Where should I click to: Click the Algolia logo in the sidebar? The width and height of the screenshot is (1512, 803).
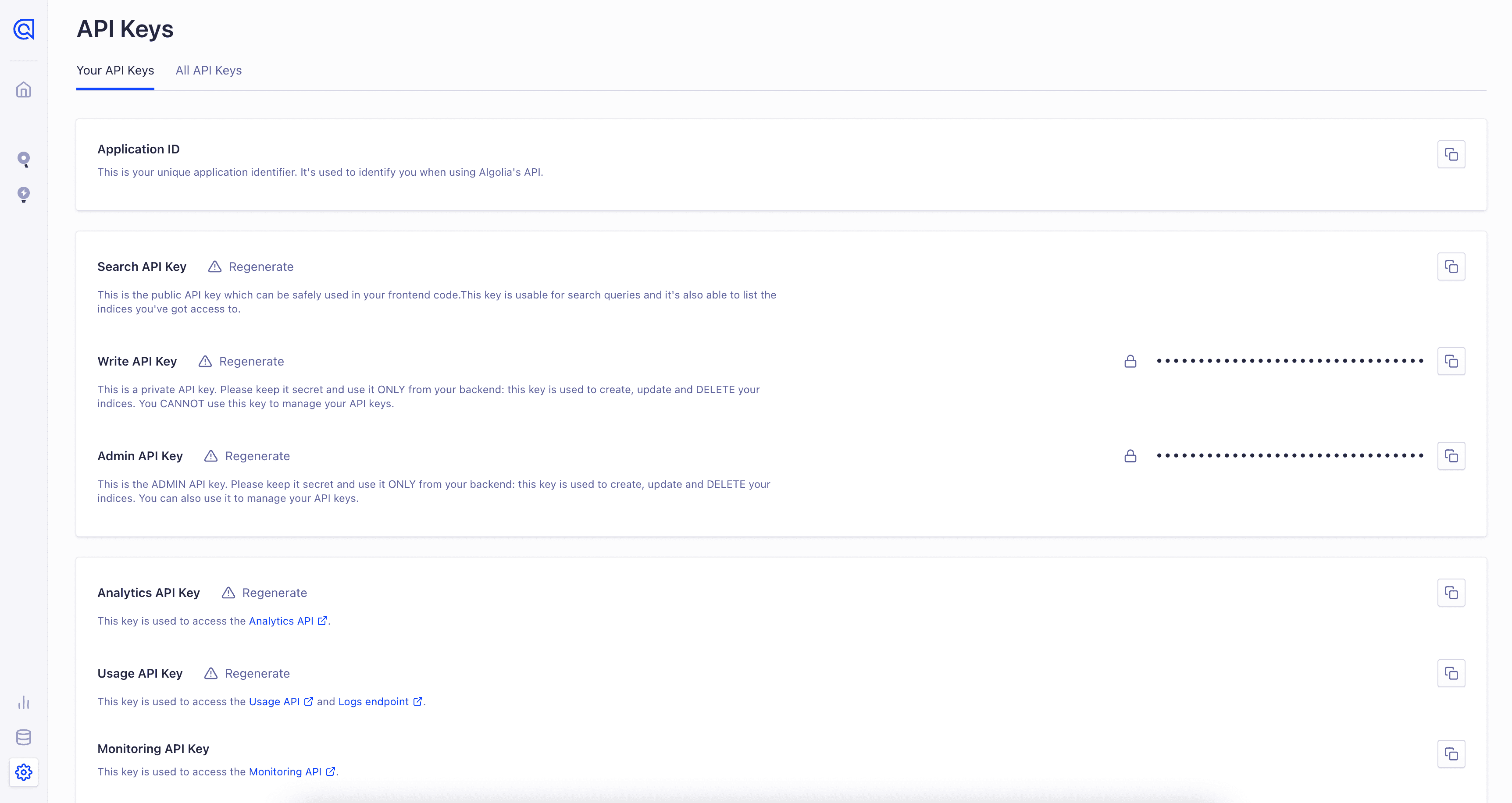tap(24, 29)
